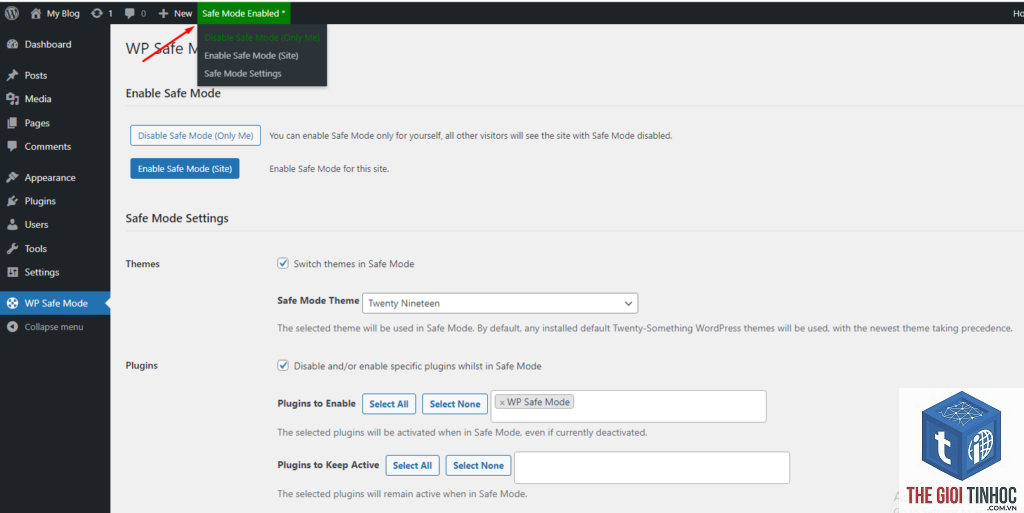This screenshot has width=1024, height=513.
Task: Open the Safe Mode Theme dropdown
Action: (500, 303)
